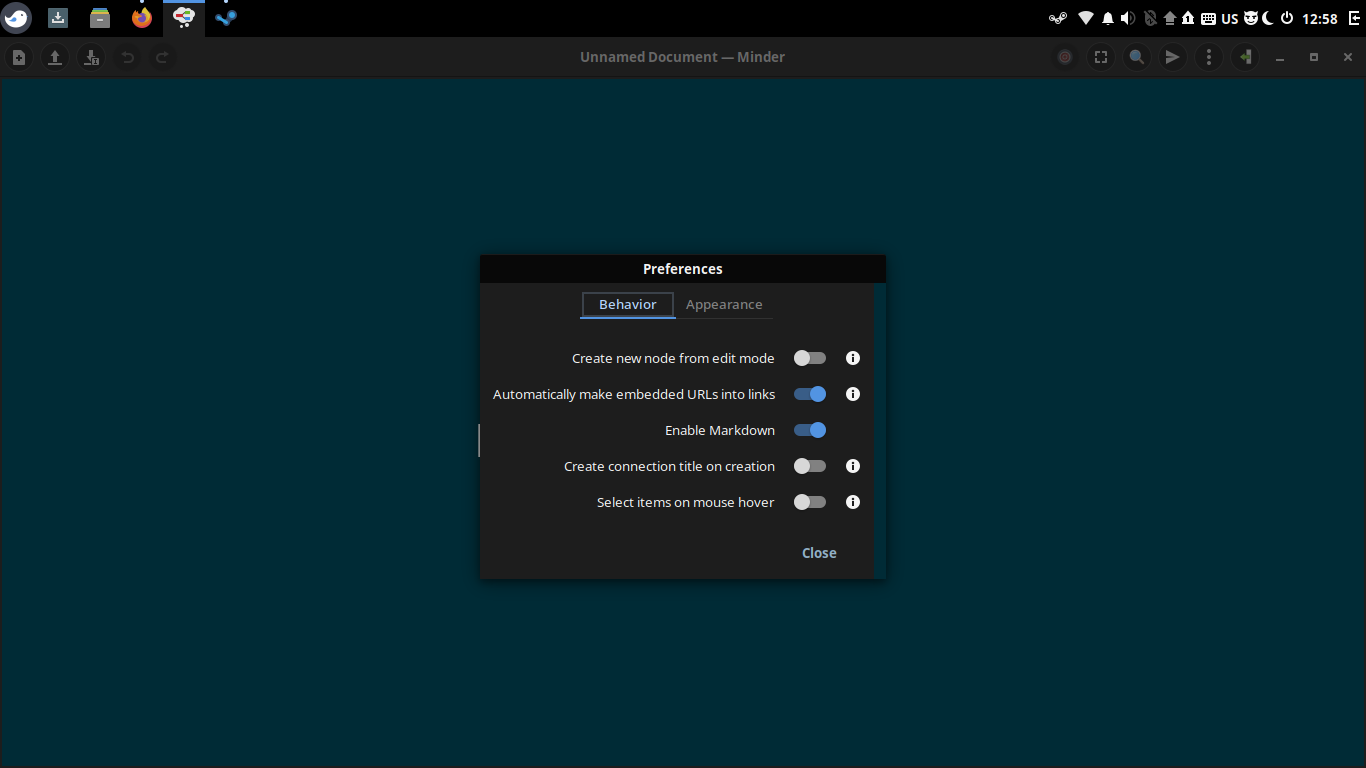1366x768 pixels.
Task: Enable creating new node from edit mode
Action: pyautogui.click(x=809, y=358)
